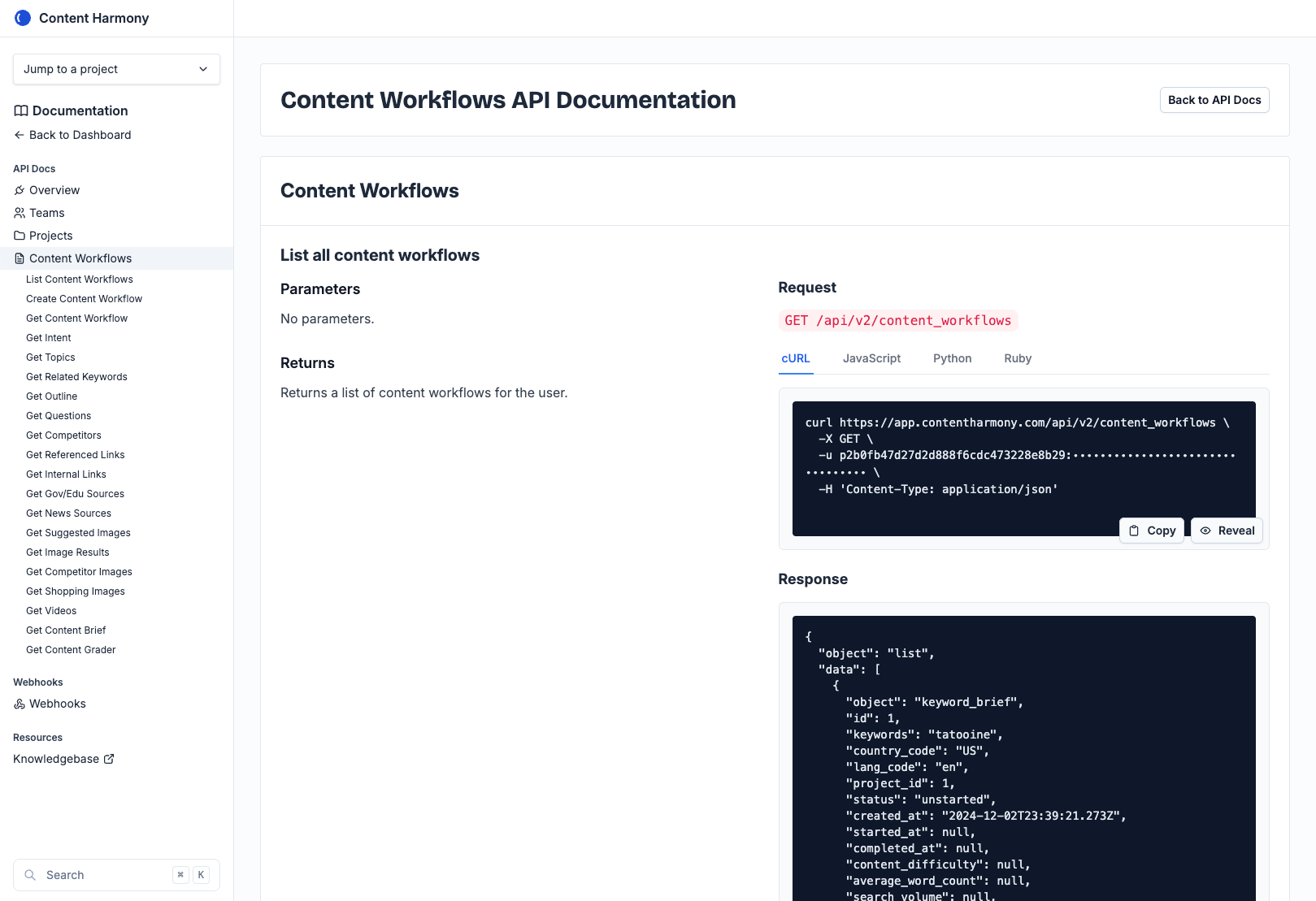The image size is (1316, 901).
Task: Click the Overview rocket icon in sidebar
Action: pyautogui.click(x=20, y=190)
